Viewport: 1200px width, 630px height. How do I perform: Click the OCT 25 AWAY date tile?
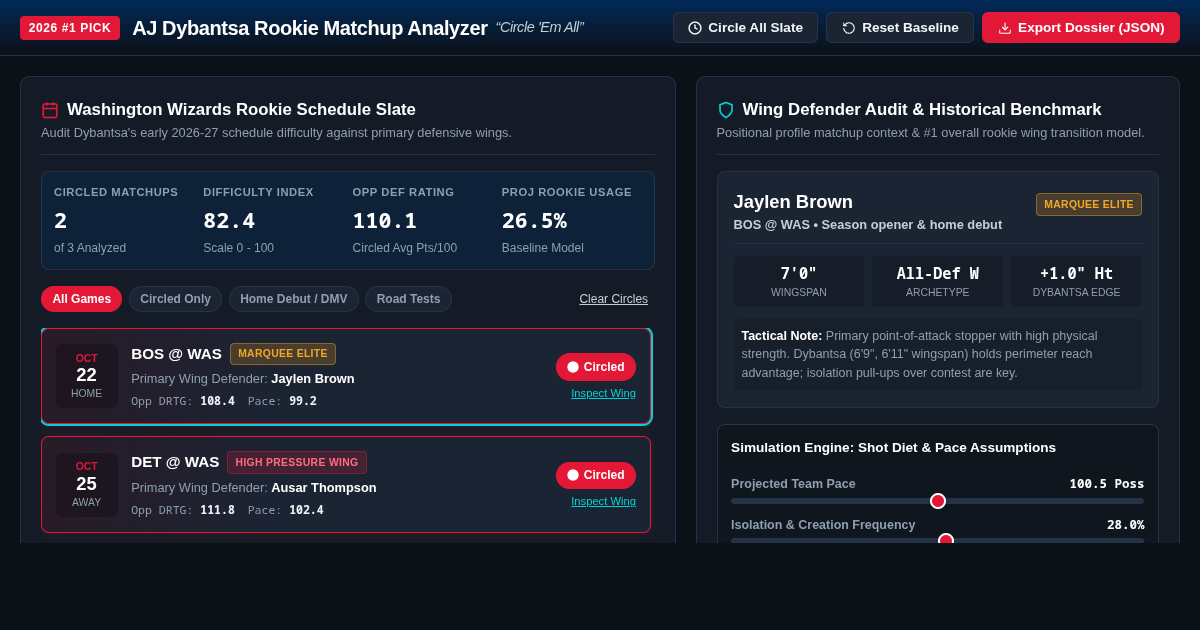[x=87, y=485]
